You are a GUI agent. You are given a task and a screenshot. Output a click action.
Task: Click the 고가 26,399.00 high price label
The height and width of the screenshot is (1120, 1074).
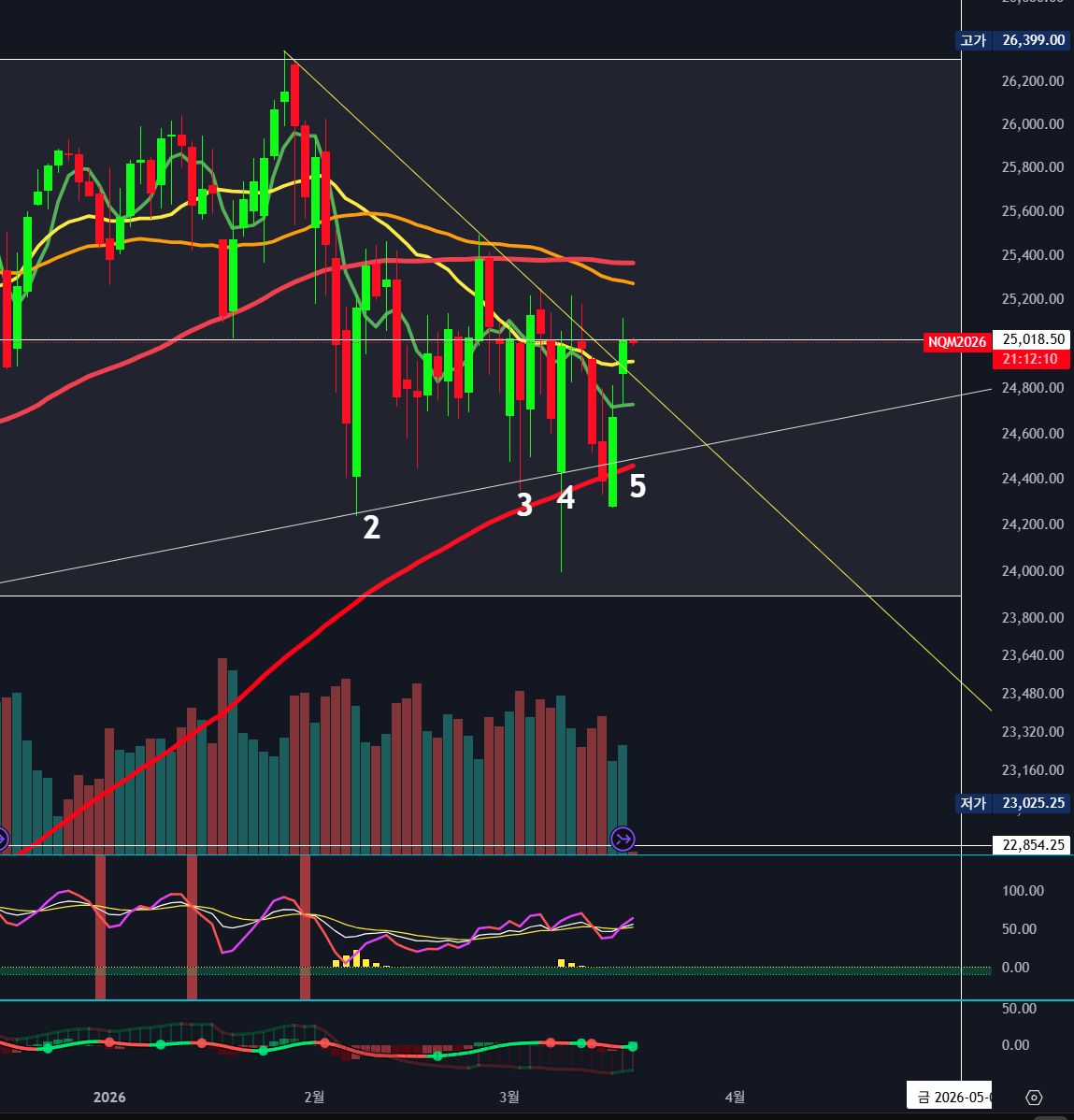point(1013,40)
